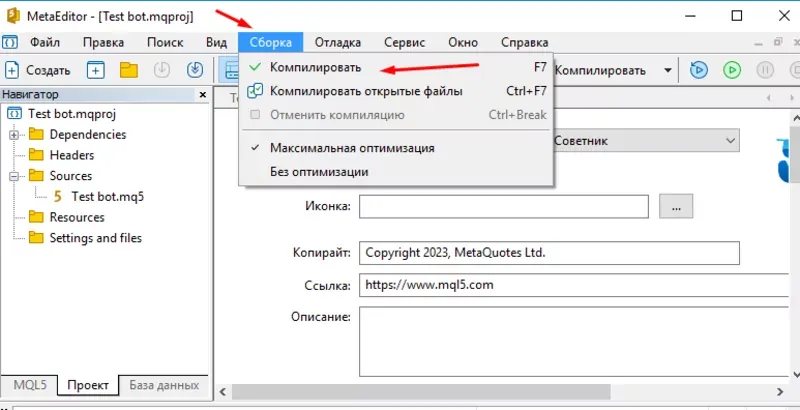Click the inner document restore icon

tap(778, 42)
